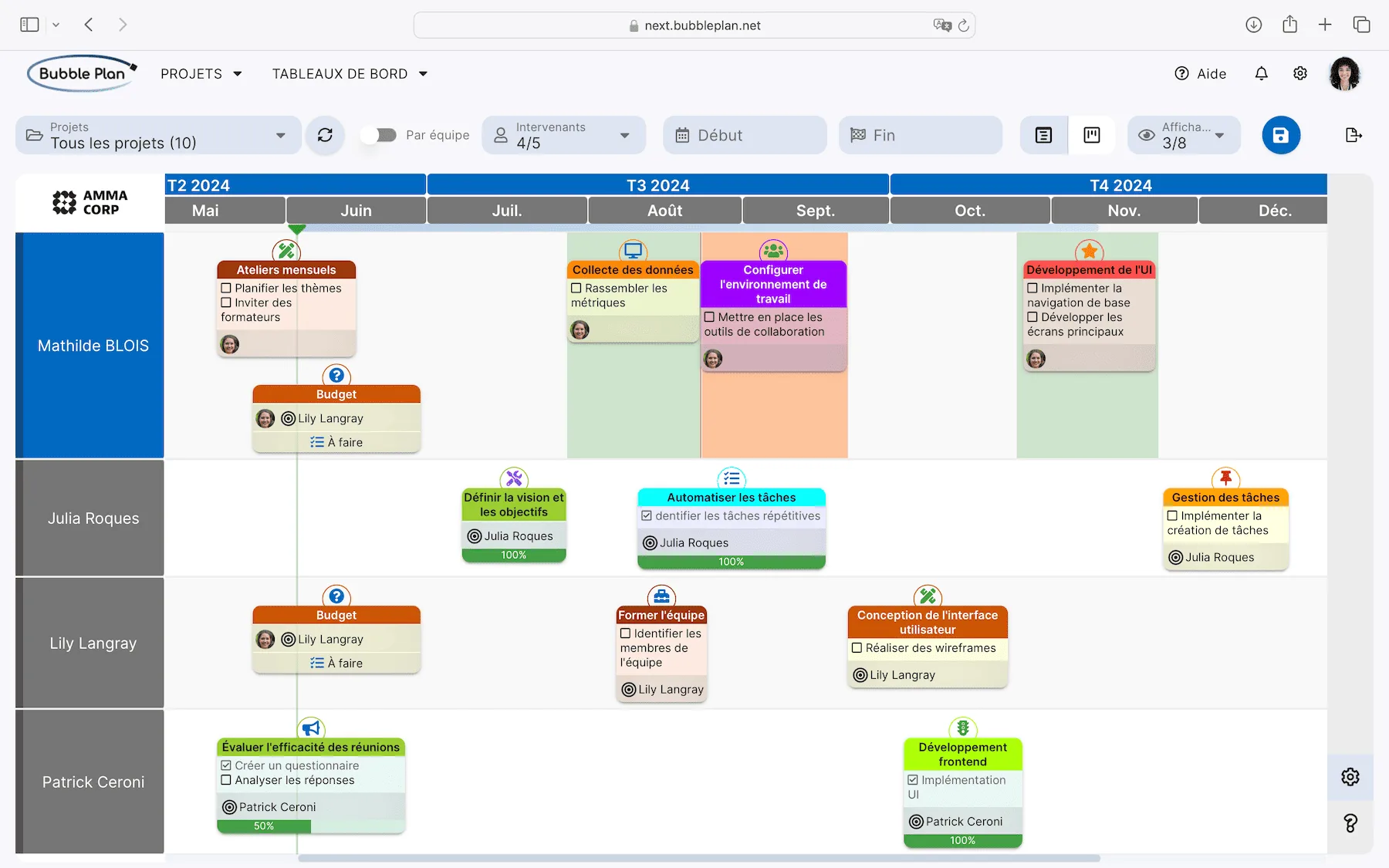The width and height of the screenshot is (1389, 868).
Task: Switch to kanban board view icon
Action: tap(1092, 135)
